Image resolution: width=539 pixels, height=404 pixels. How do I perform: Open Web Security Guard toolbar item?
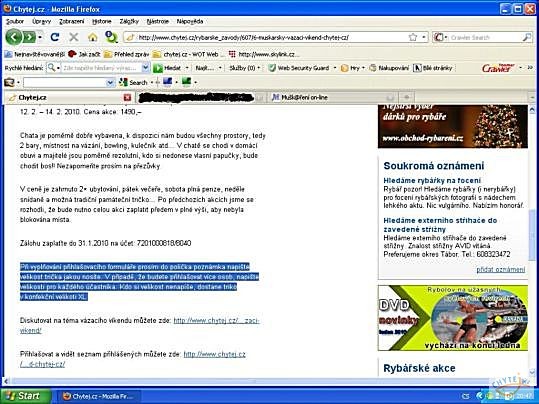click(x=299, y=68)
